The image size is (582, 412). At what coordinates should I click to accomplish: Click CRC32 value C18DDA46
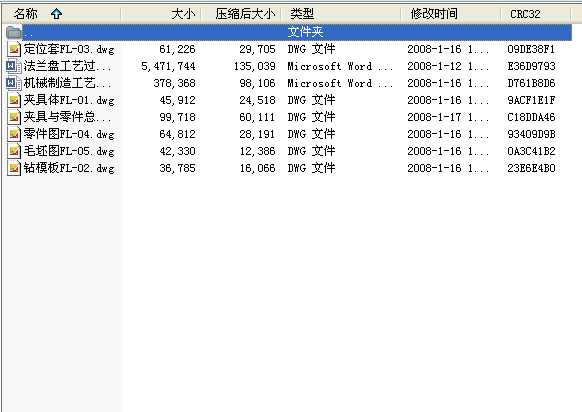[x=531, y=117]
